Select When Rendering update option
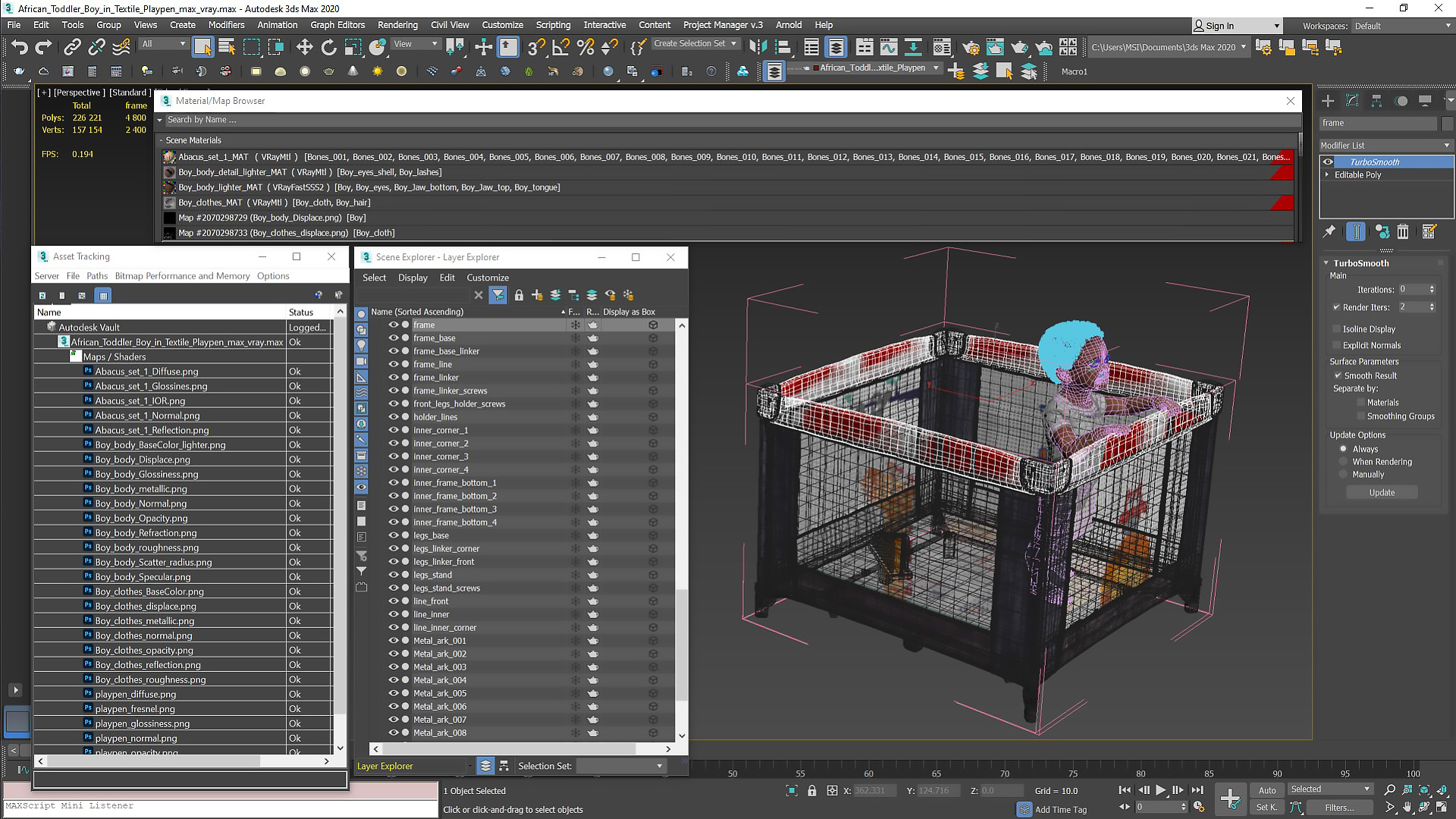 [1343, 462]
